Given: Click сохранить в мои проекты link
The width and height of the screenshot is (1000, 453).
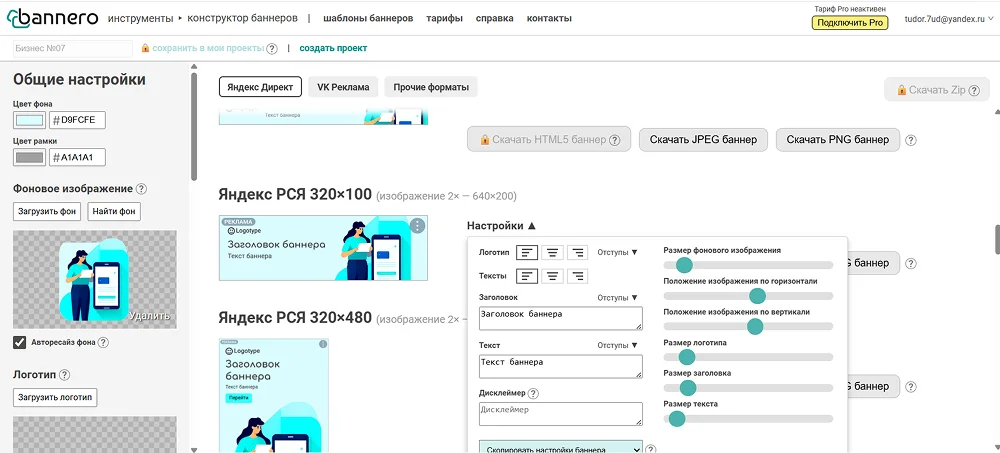Looking at the screenshot, I should pos(208,48).
